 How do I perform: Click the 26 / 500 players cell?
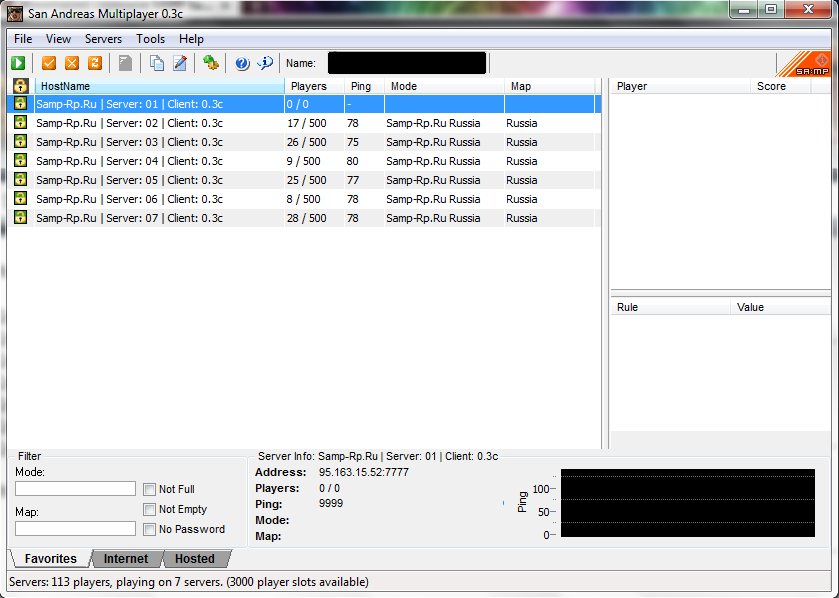click(x=307, y=142)
